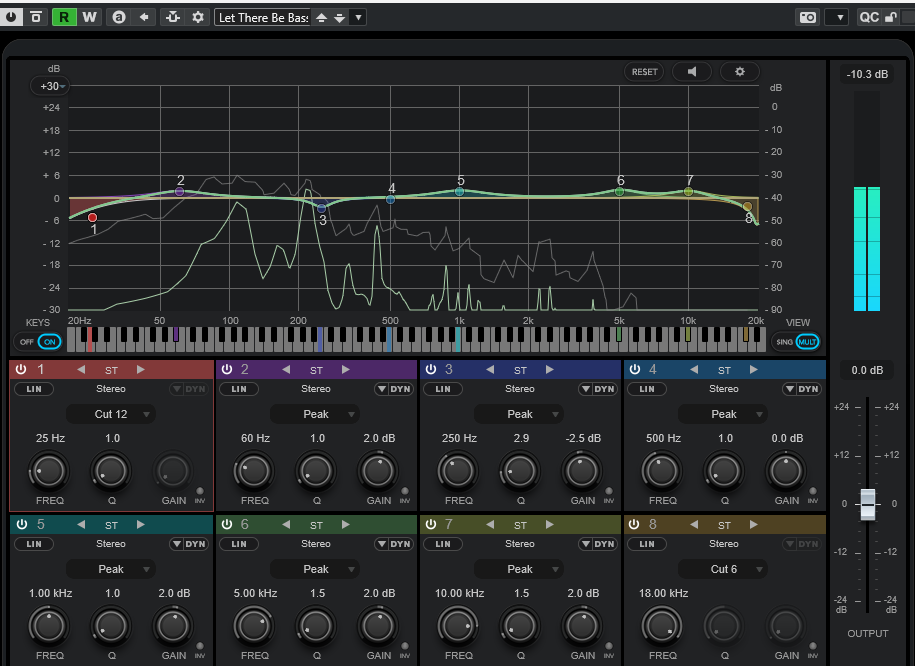Enable Write automation W button
Viewport: 915px width, 666px height.
click(89, 17)
